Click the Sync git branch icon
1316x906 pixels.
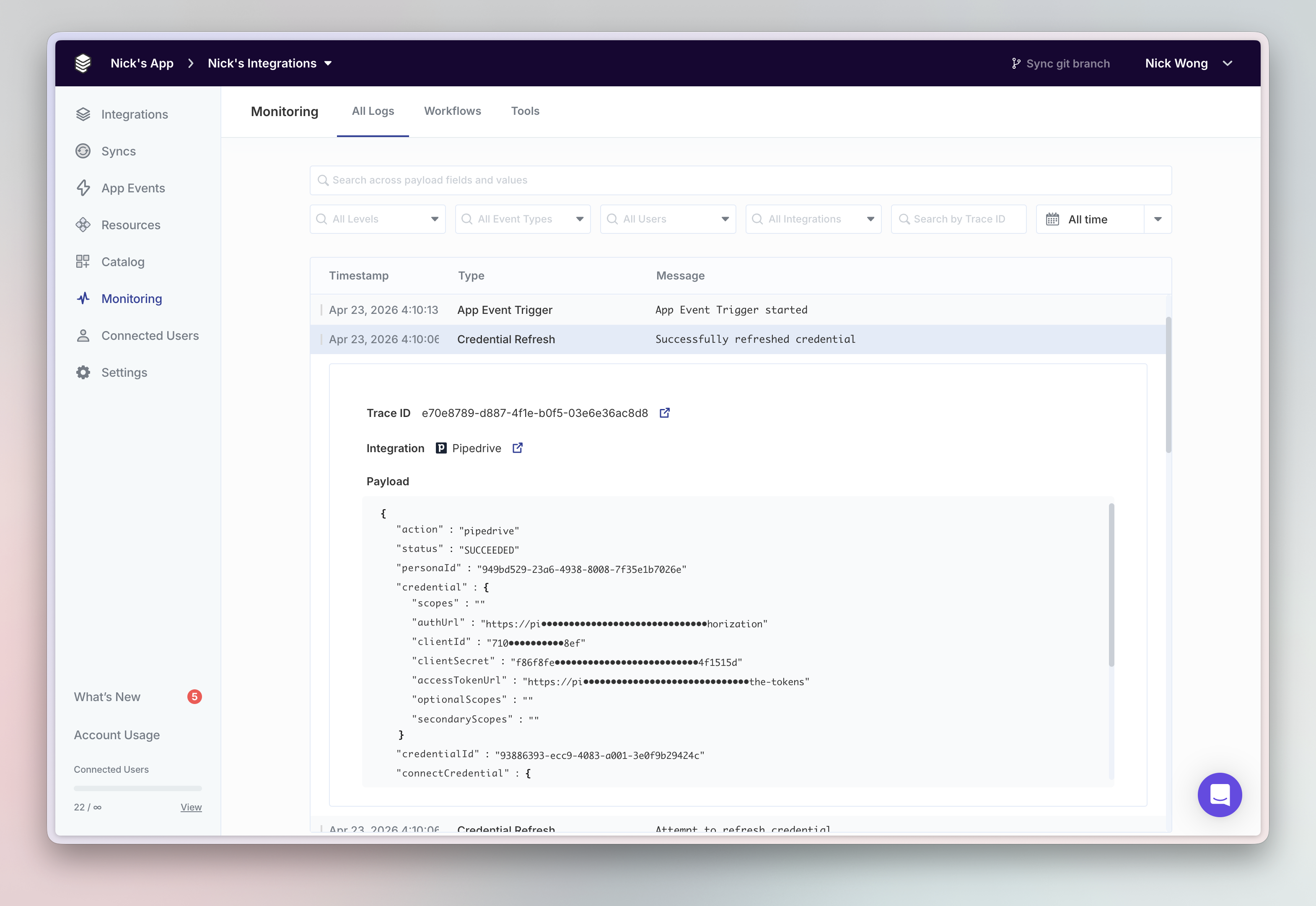tap(1015, 64)
